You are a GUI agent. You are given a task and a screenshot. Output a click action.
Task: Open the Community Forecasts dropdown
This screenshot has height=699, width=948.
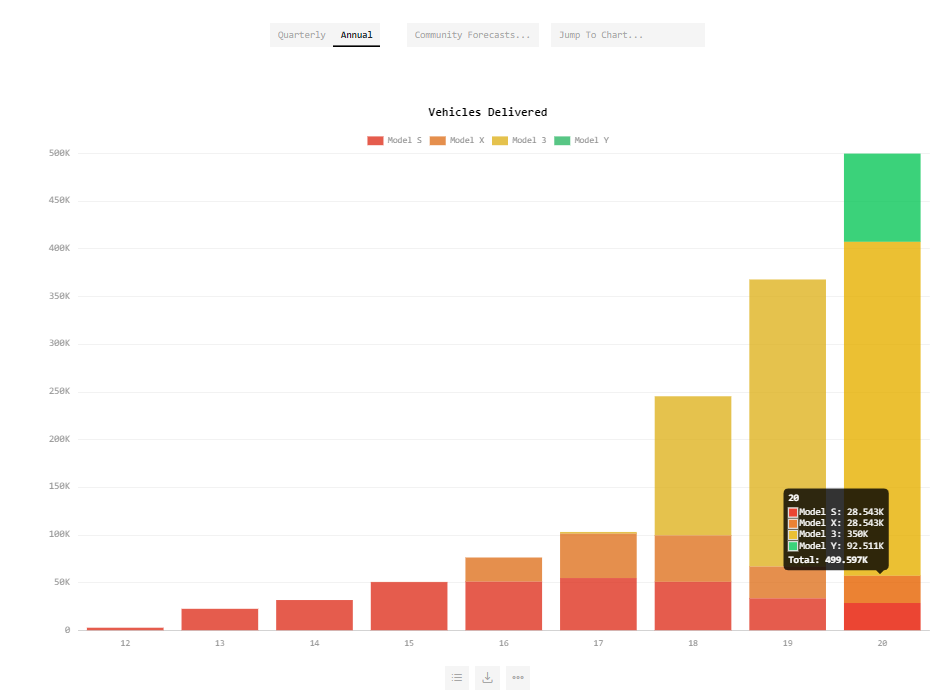tap(472, 35)
